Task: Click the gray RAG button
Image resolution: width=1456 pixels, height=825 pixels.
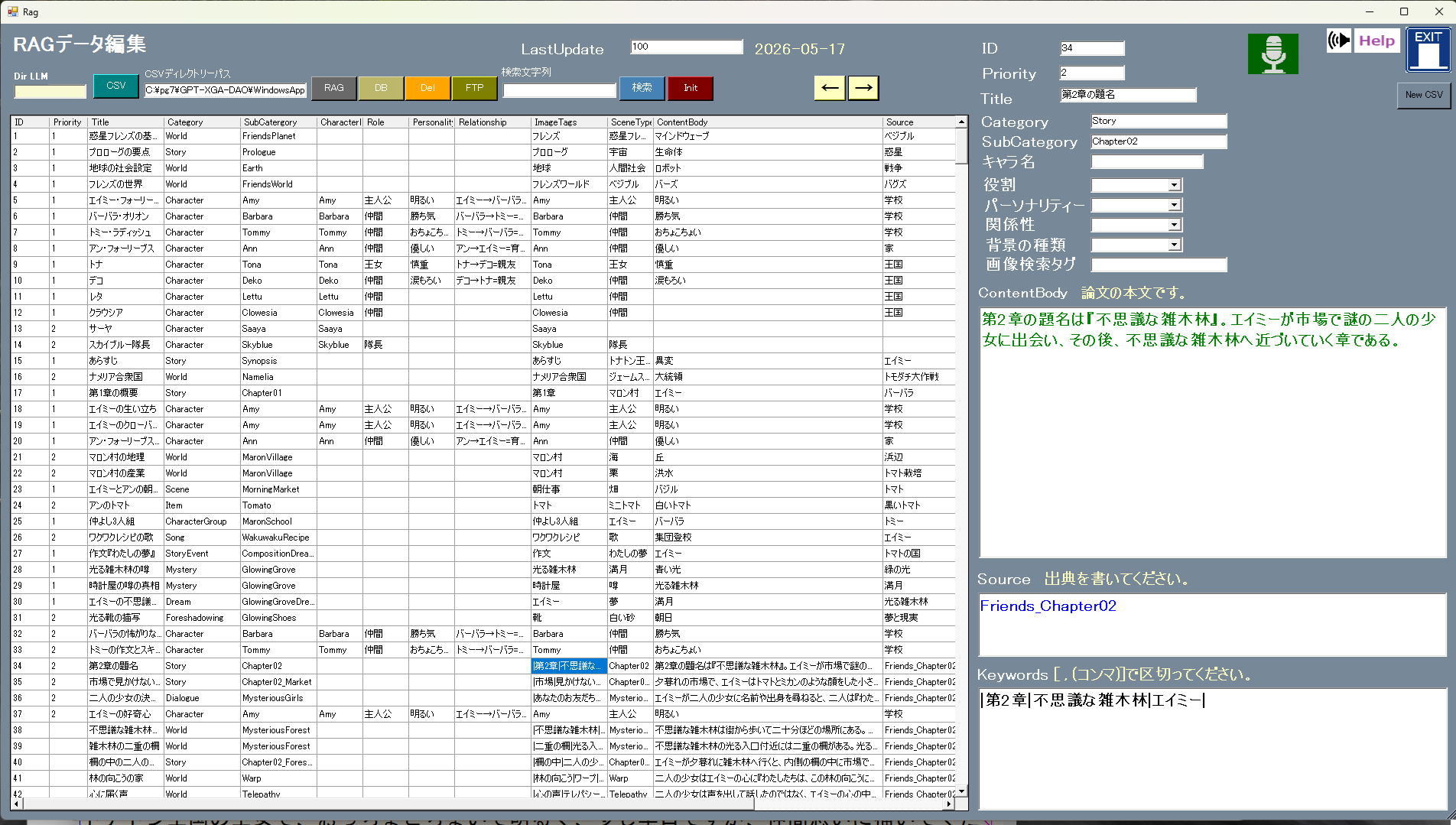Action: point(334,88)
